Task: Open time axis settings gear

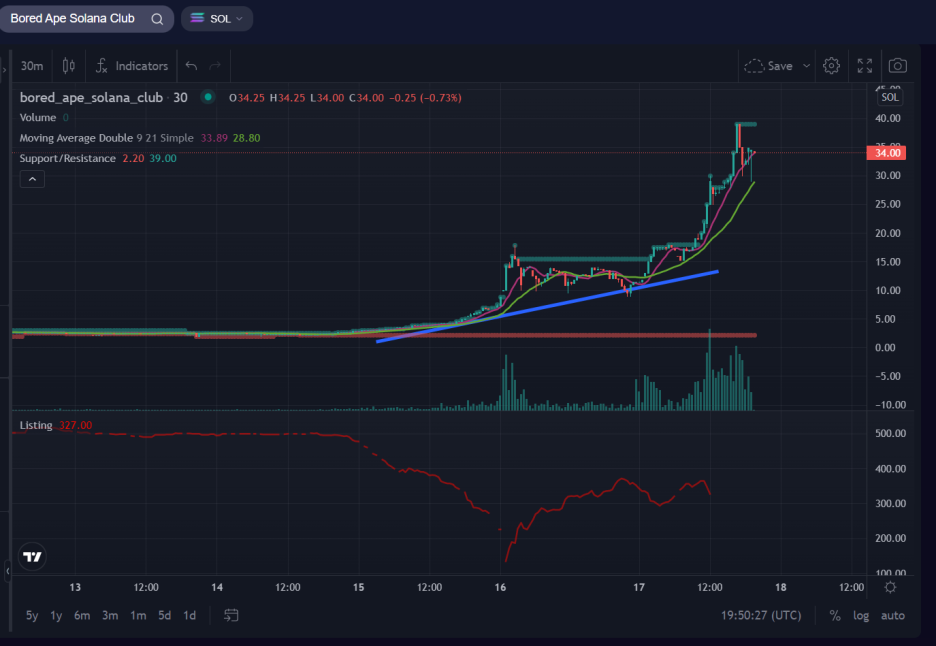Action: (x=890, y=587)
